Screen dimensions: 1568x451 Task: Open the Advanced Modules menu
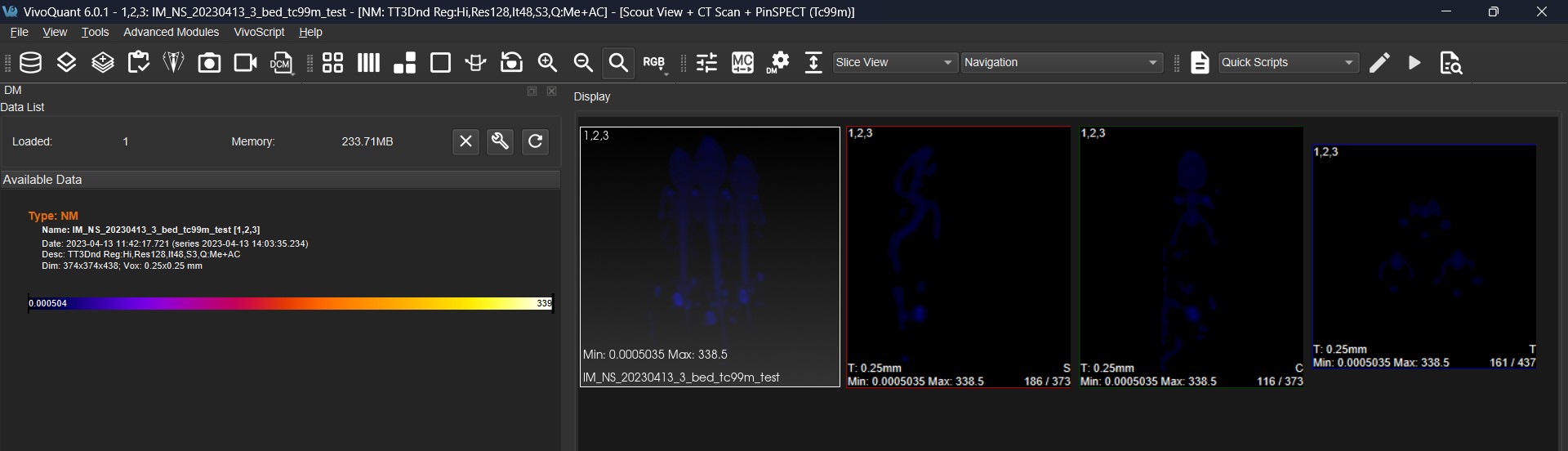[x=171, y=32]
